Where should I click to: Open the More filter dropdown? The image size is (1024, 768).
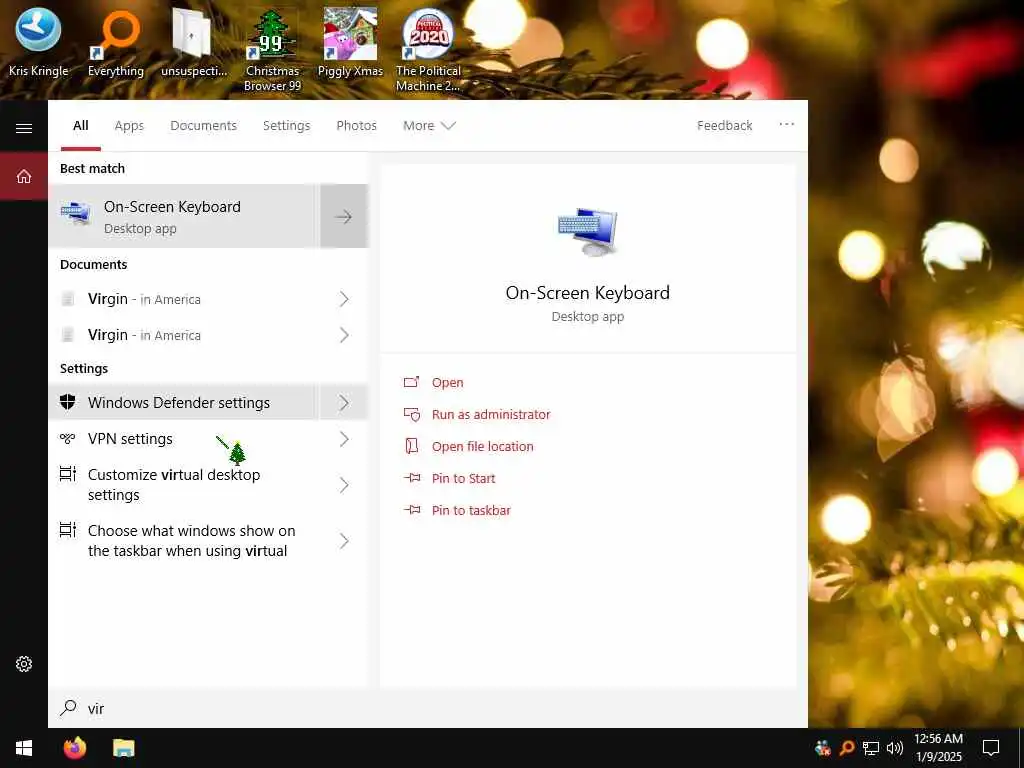point(429,125)
